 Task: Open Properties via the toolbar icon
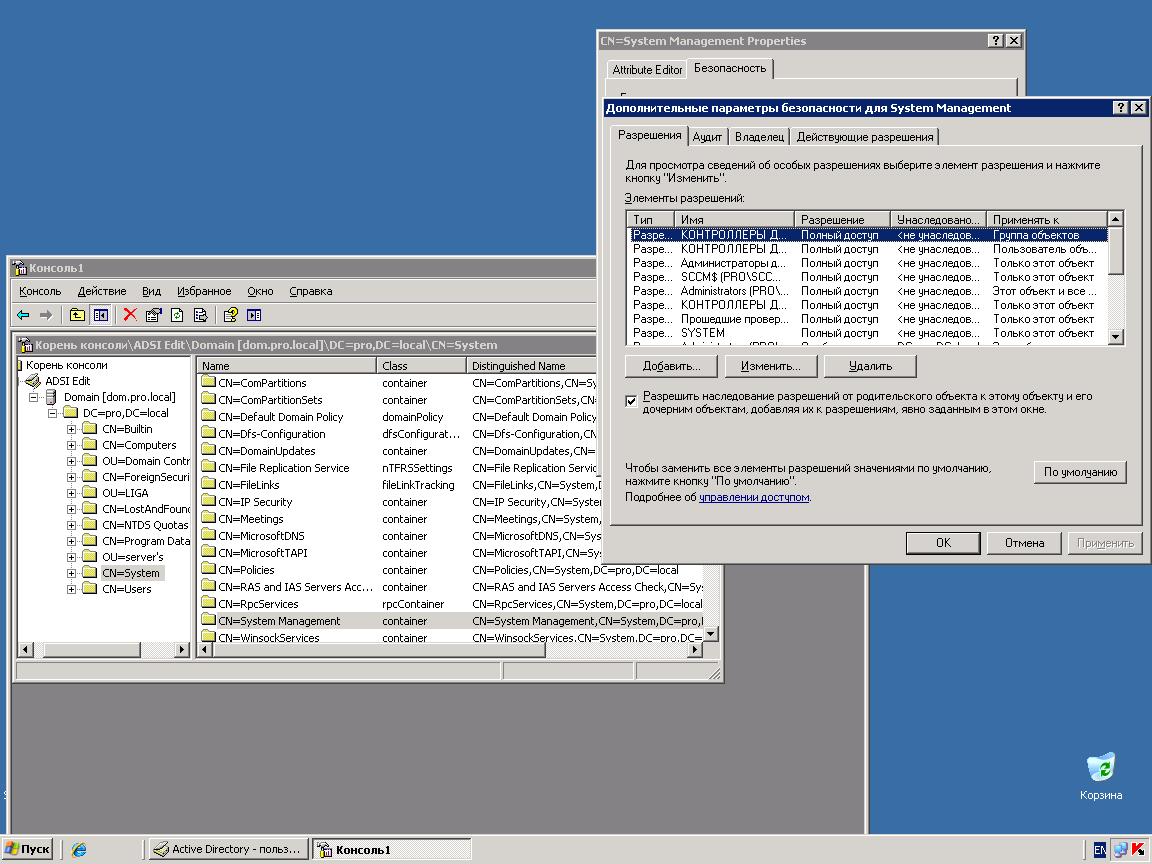(x=153, y=315)
